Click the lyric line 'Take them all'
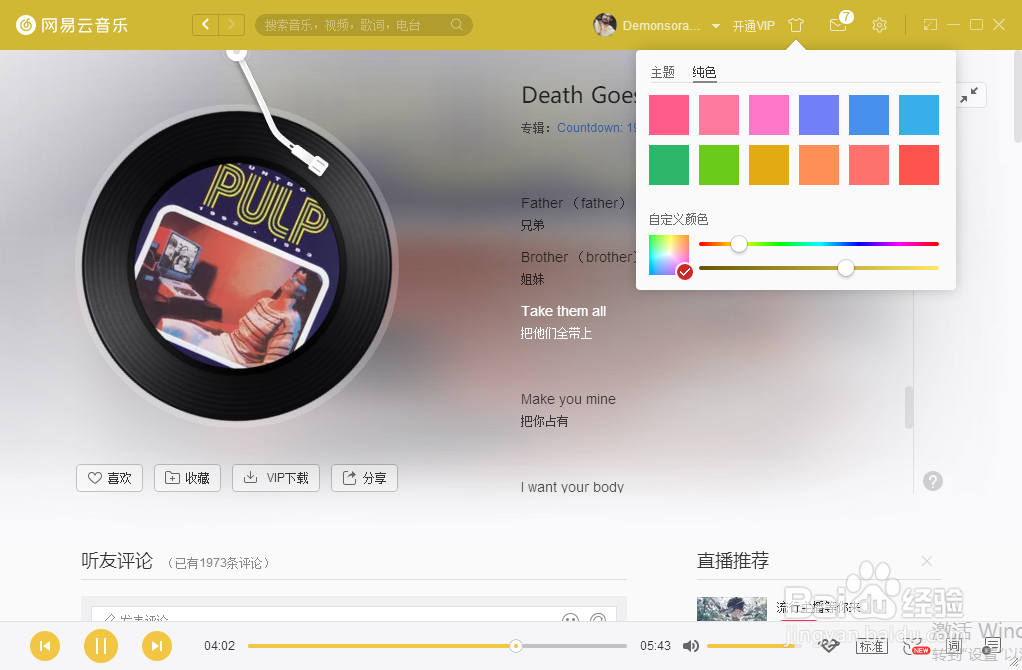 click(x=563, y=311)
